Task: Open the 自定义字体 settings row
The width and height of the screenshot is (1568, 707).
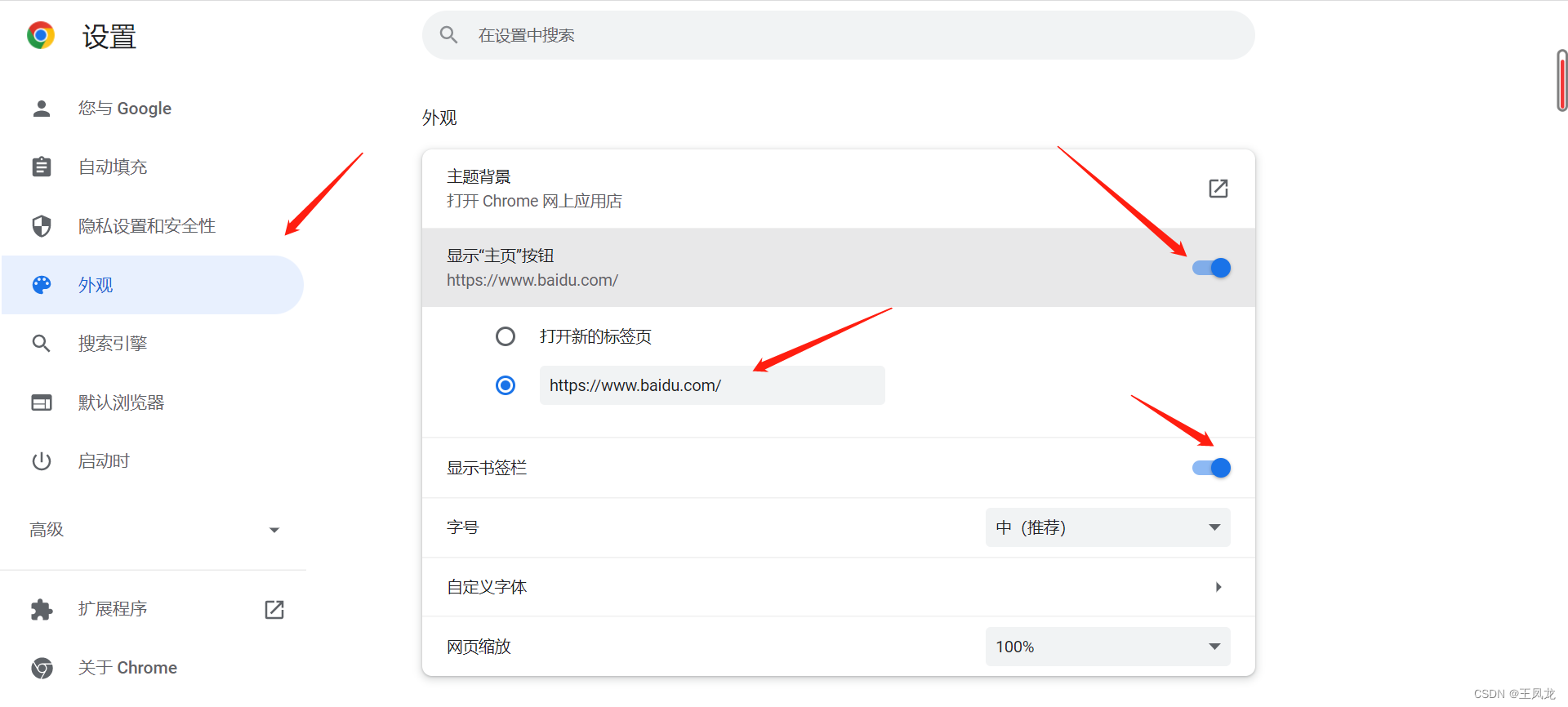Action: coord(838,587)
